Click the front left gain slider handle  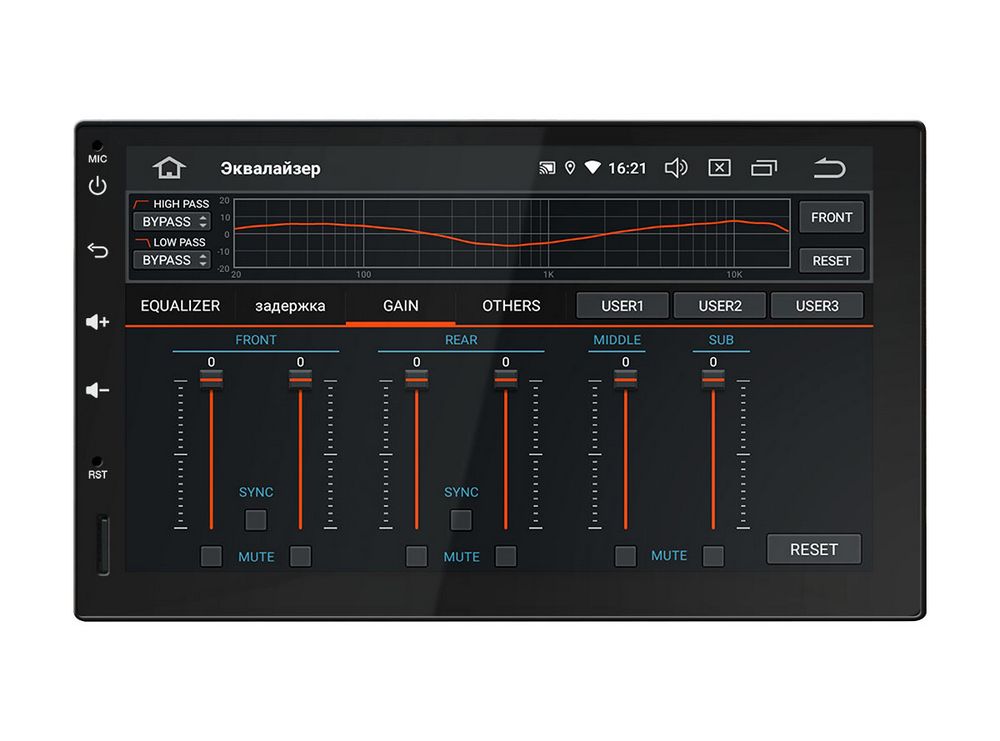[x=211, y=380]
